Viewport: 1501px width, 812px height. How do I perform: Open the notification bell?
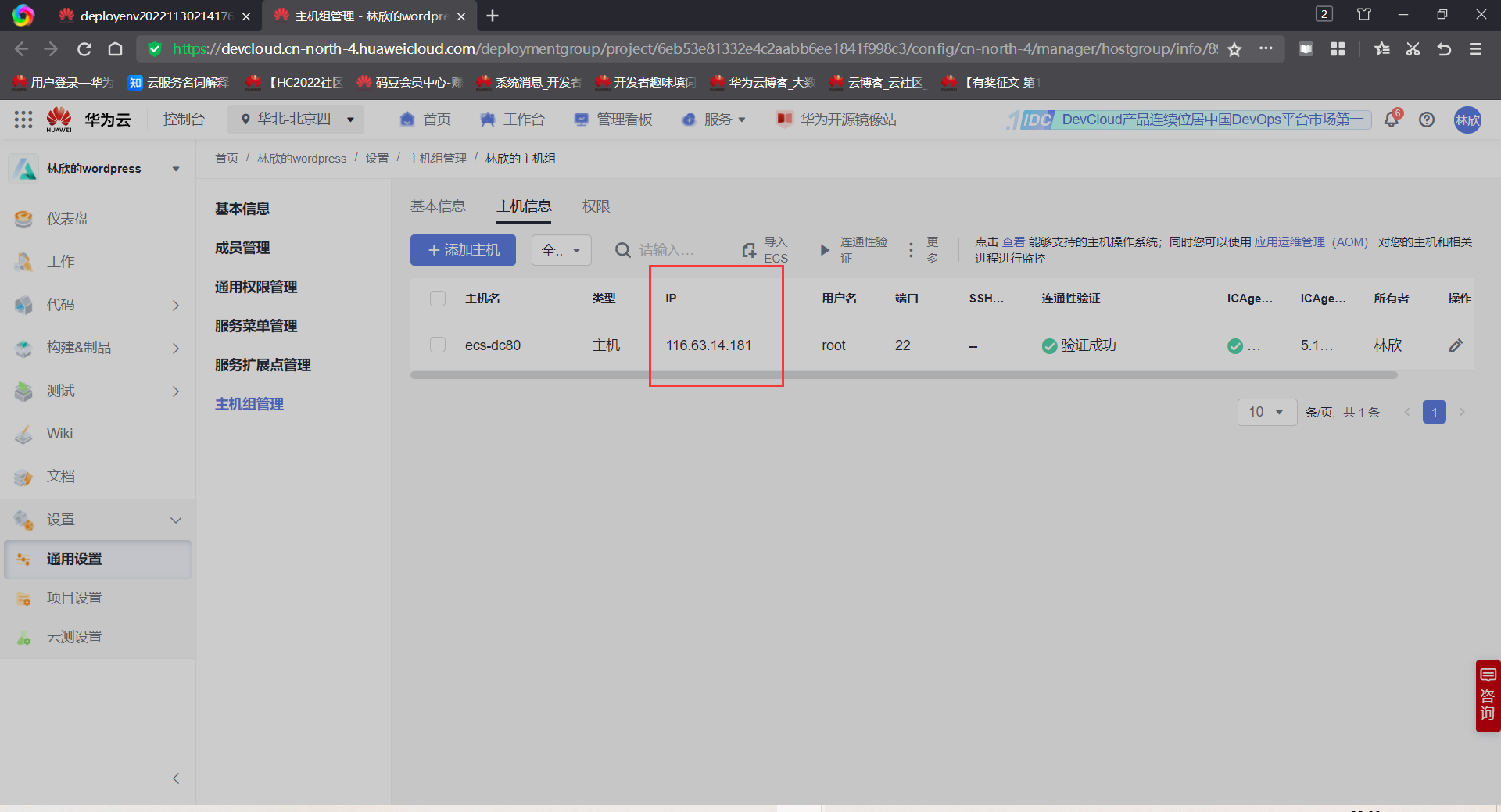point(1392,120)
